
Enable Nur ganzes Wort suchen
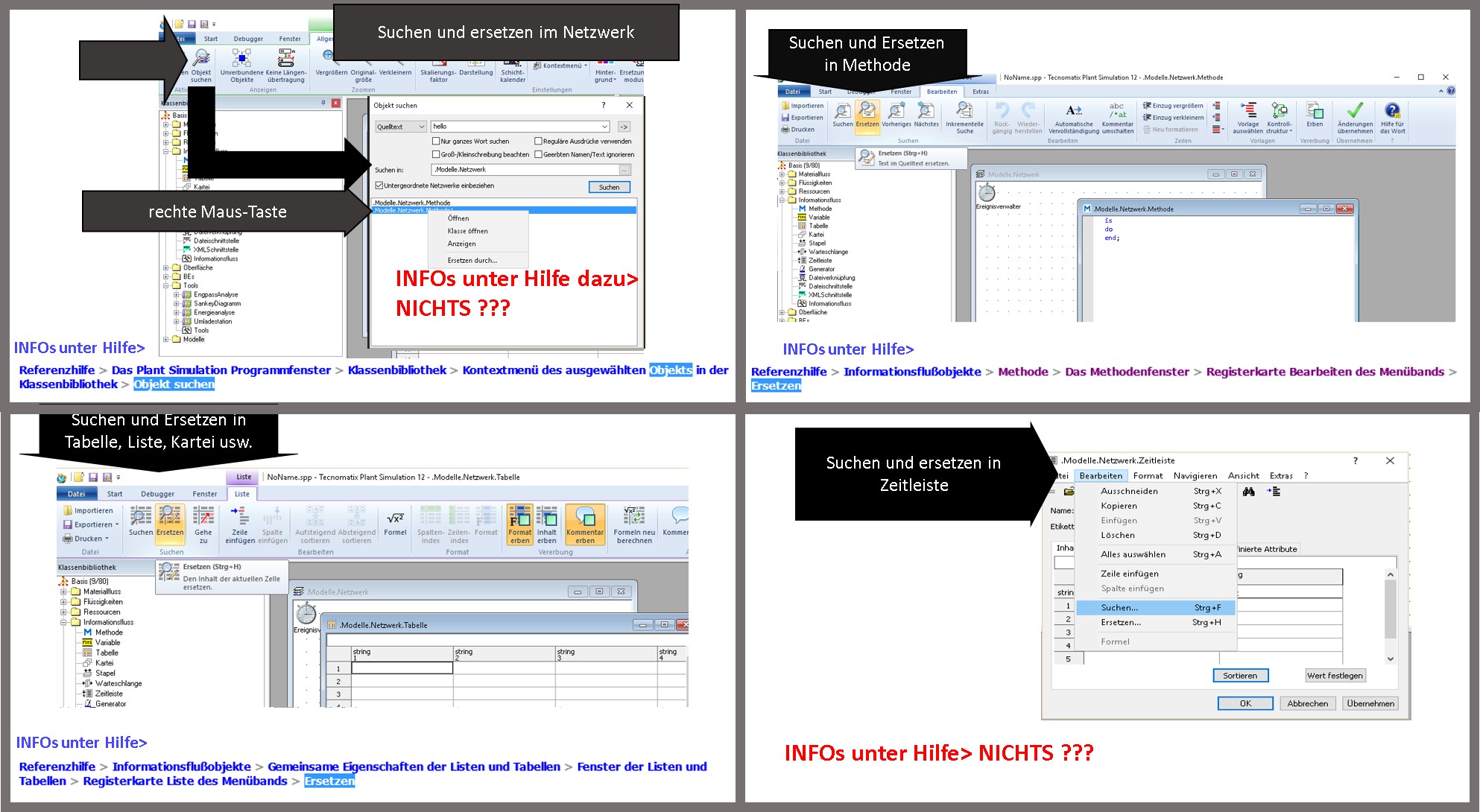(436, 141)
